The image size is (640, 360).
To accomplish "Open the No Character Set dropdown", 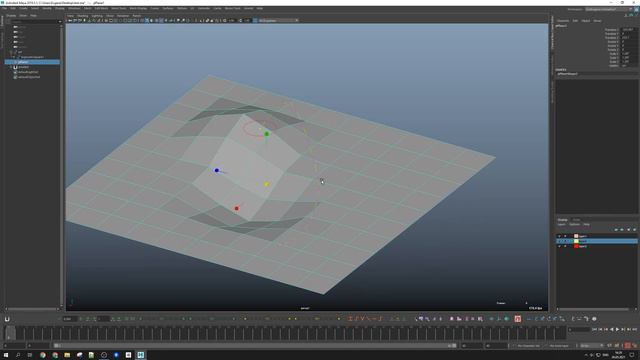I will coord(529,346).
